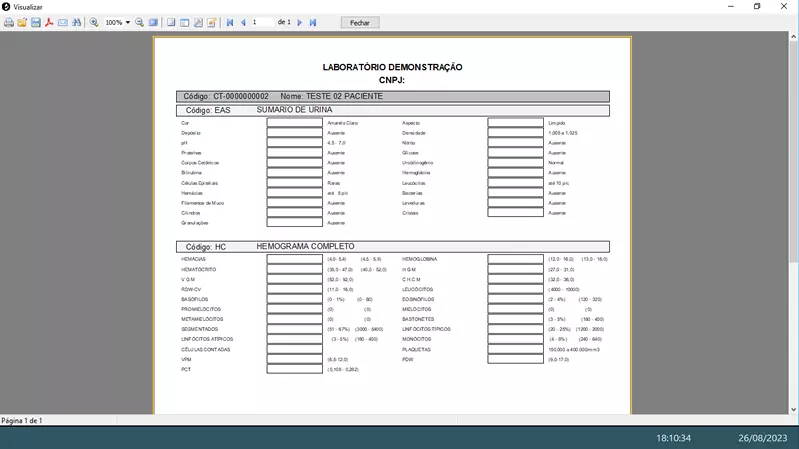799x449 pixels.
Task: Go to the first page
Action: pyautogui.click(x=230, y=22)
